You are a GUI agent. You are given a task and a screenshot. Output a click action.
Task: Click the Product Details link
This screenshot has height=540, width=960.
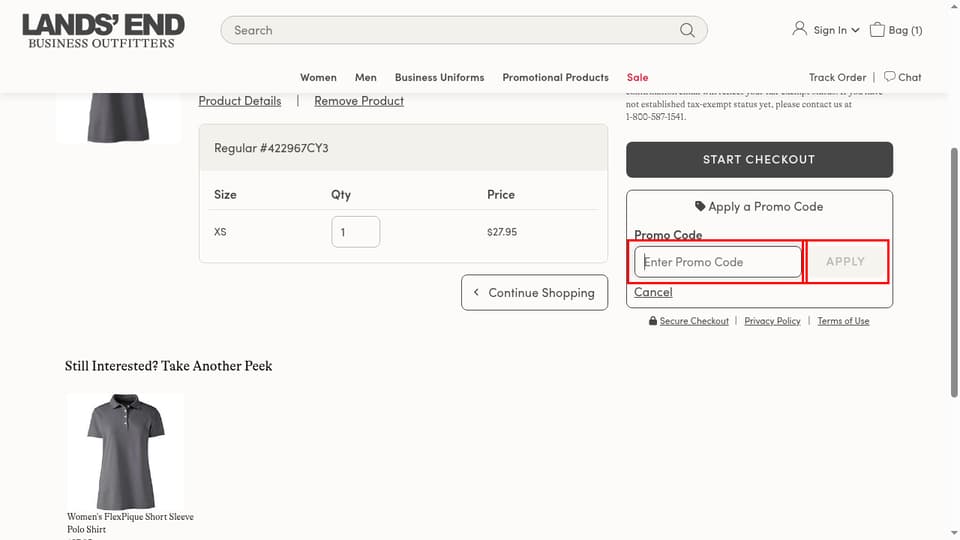coord(239,101)
